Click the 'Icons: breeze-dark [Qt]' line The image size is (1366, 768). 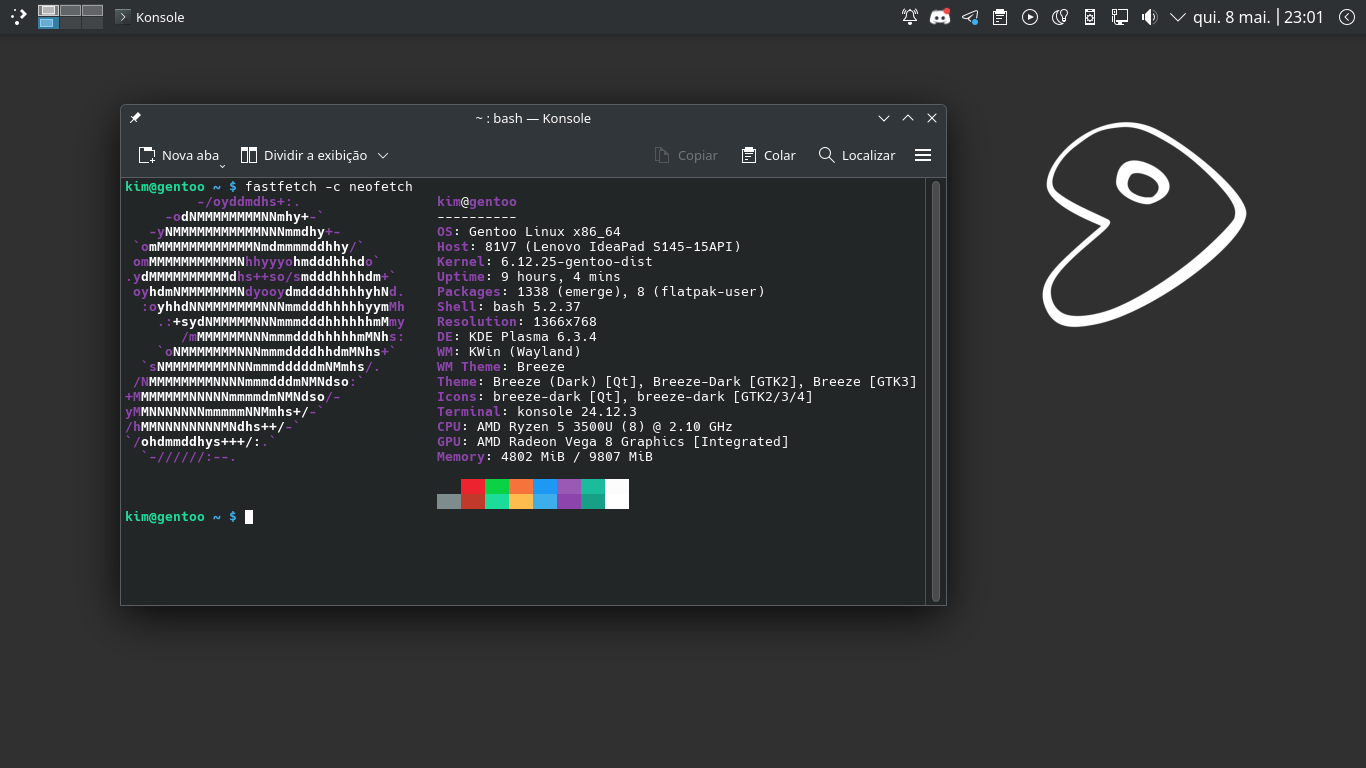pyautogui.click(x=625, y=397)
